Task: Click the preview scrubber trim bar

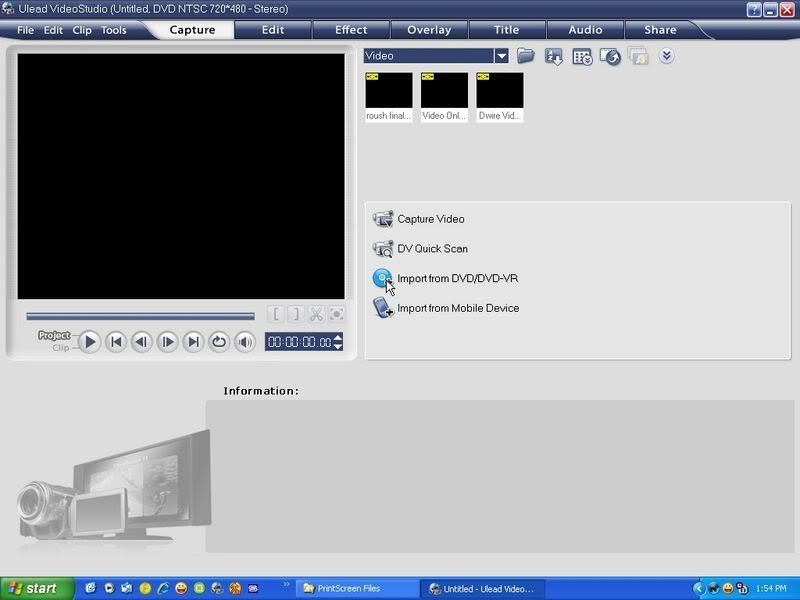Action: tap(140, 316)
